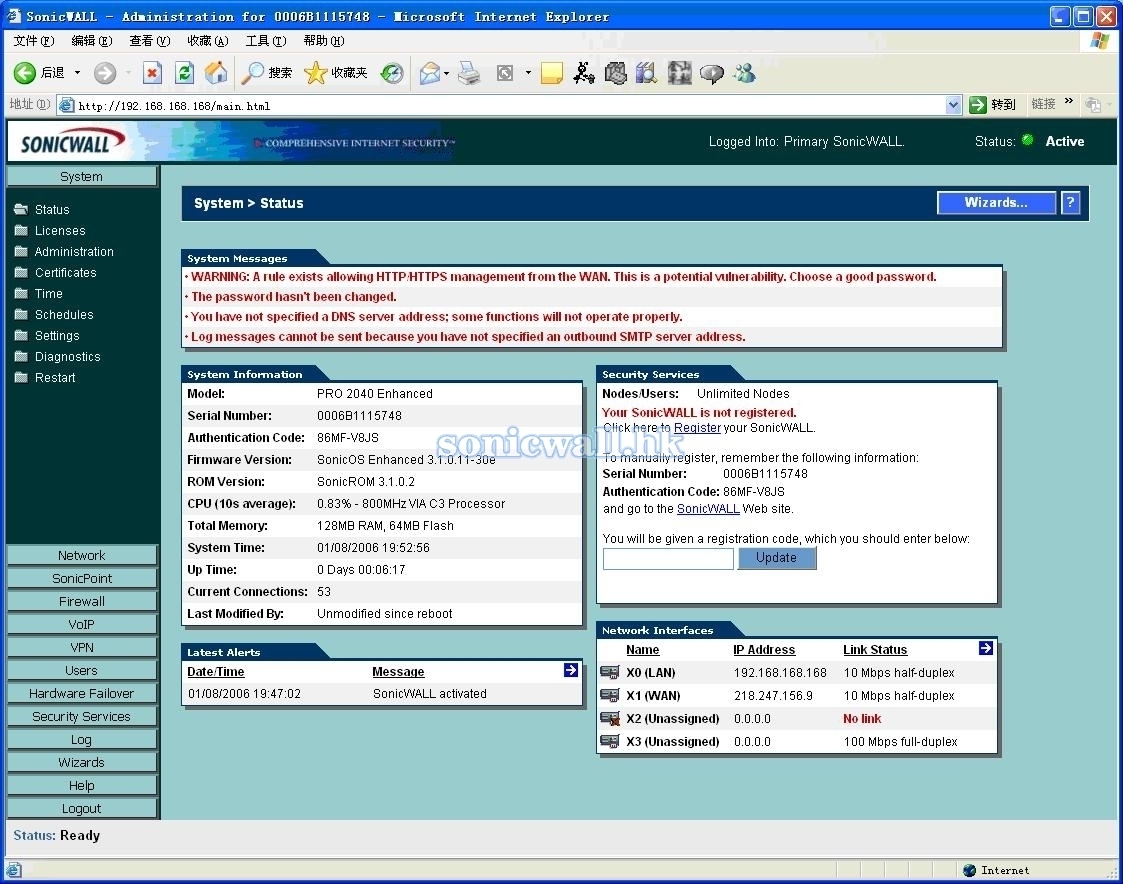Sort alerts by Date/Time column header
Viewport: 1123px width, 884px height.
pos(216,672)
